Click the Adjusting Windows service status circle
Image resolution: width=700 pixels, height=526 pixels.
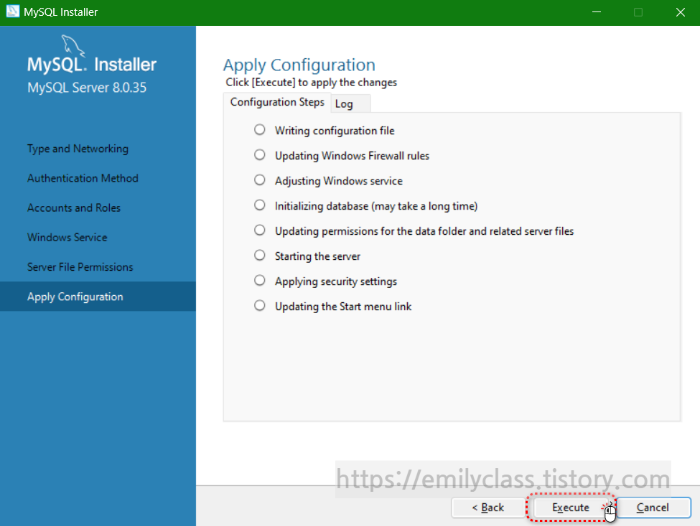(x=259, y=180)
